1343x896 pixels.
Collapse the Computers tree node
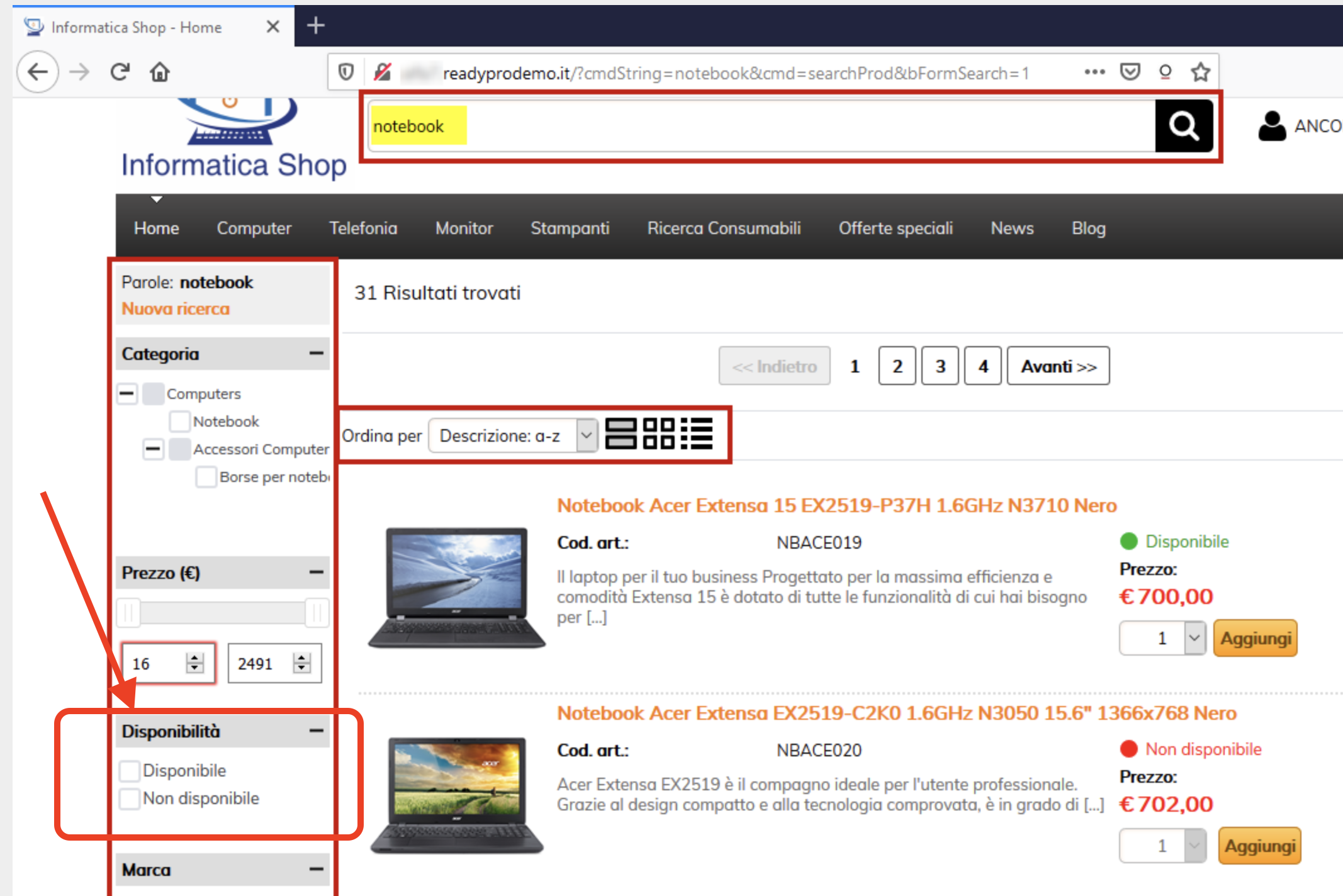pos(127,394)
